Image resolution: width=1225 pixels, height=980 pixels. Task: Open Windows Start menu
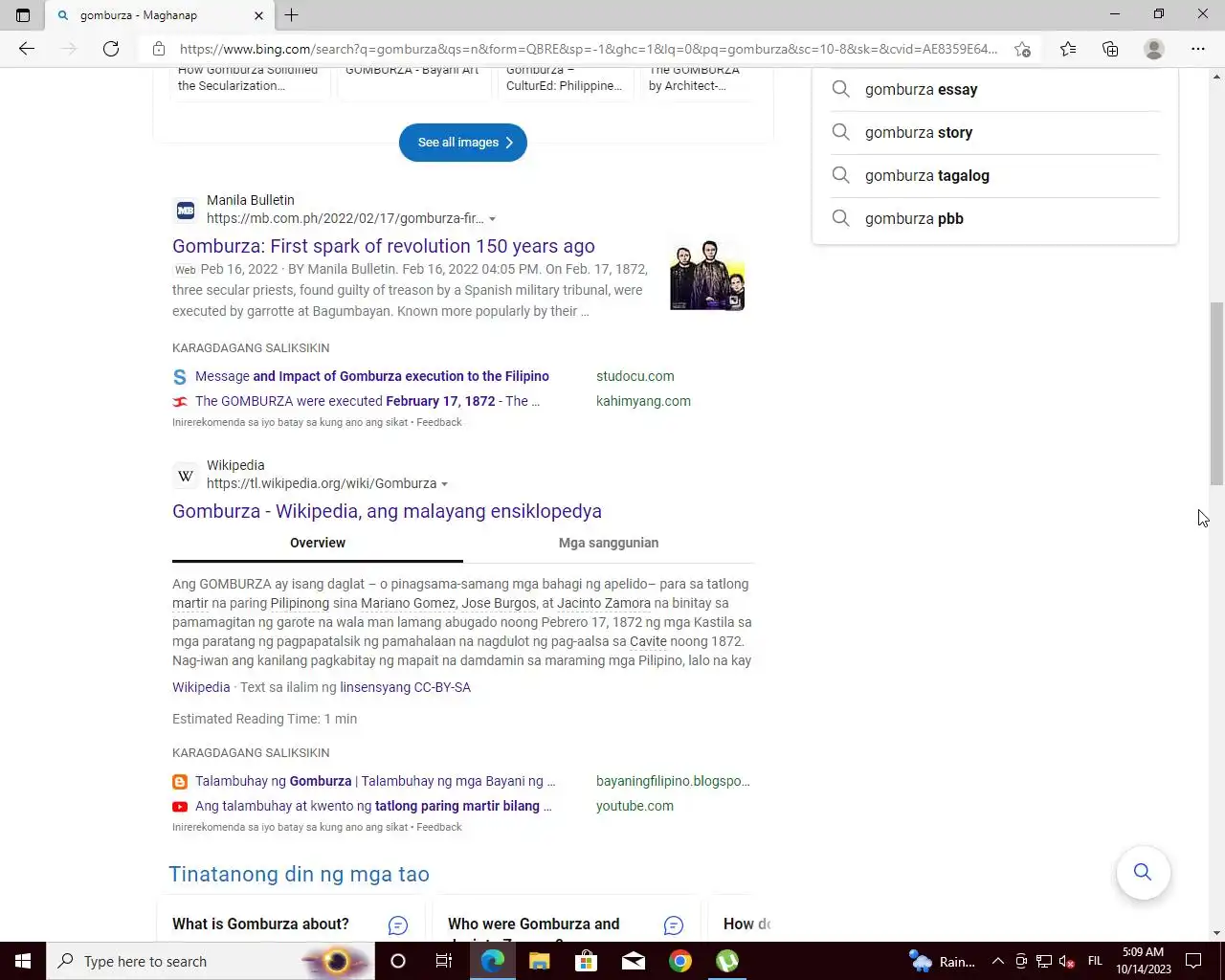coord(23,961)
